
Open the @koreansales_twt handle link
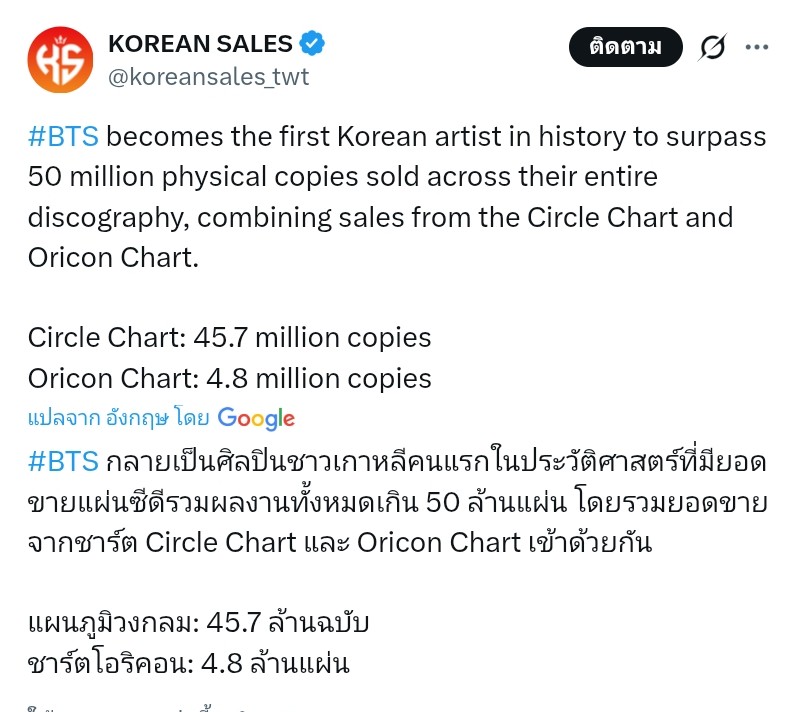click(208, 77)
